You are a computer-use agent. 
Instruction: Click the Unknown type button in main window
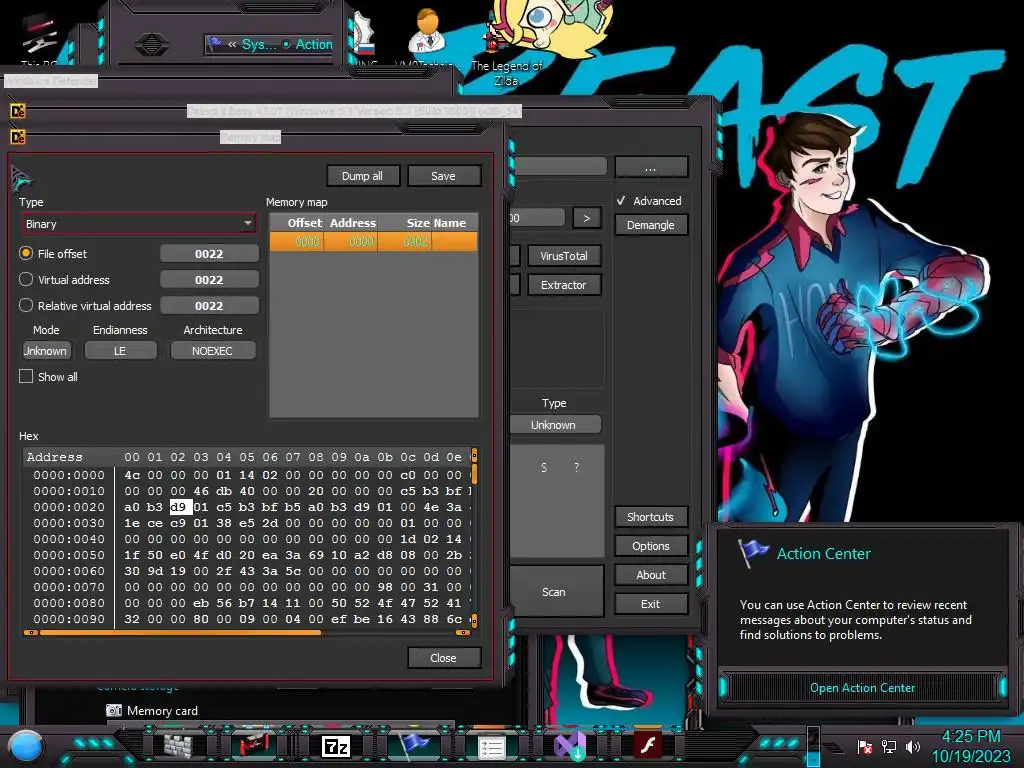[555, 424]
